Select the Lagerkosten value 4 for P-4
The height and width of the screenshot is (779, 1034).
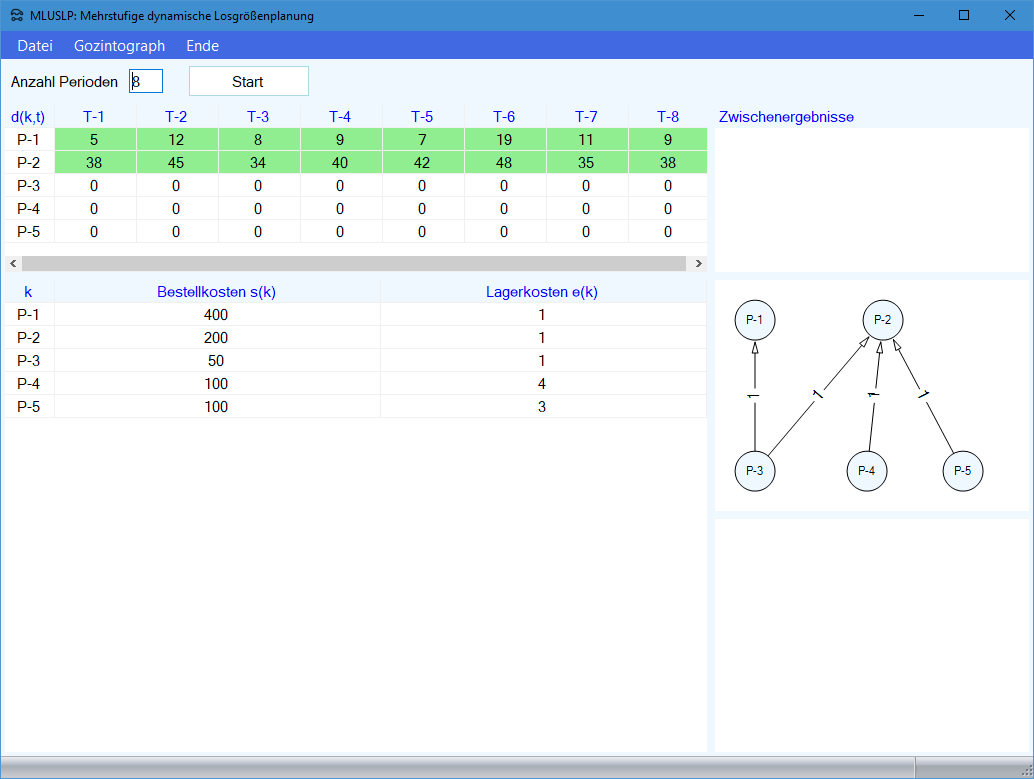[542, 384]
